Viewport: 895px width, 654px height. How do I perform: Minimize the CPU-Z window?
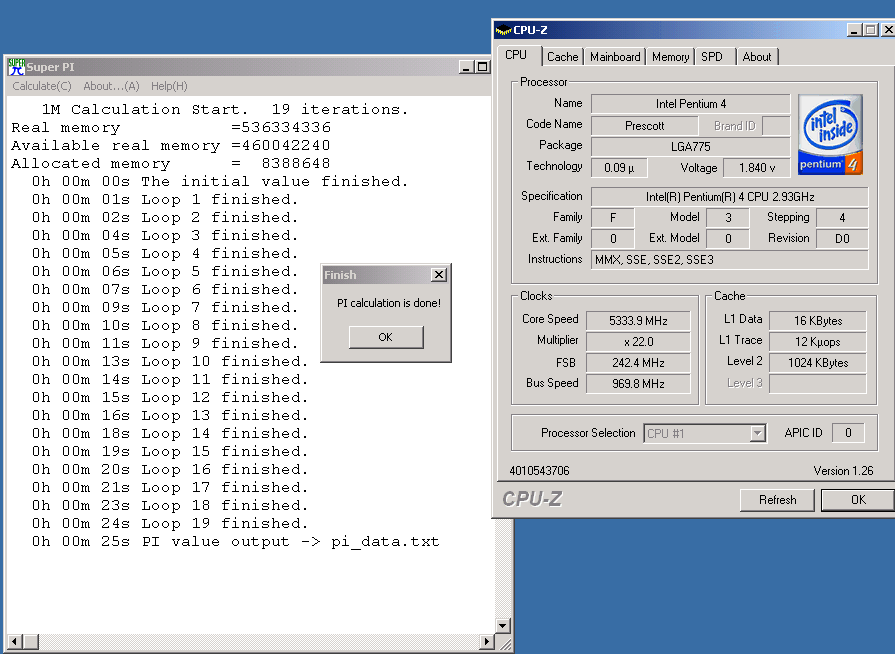tap(854, 30)
